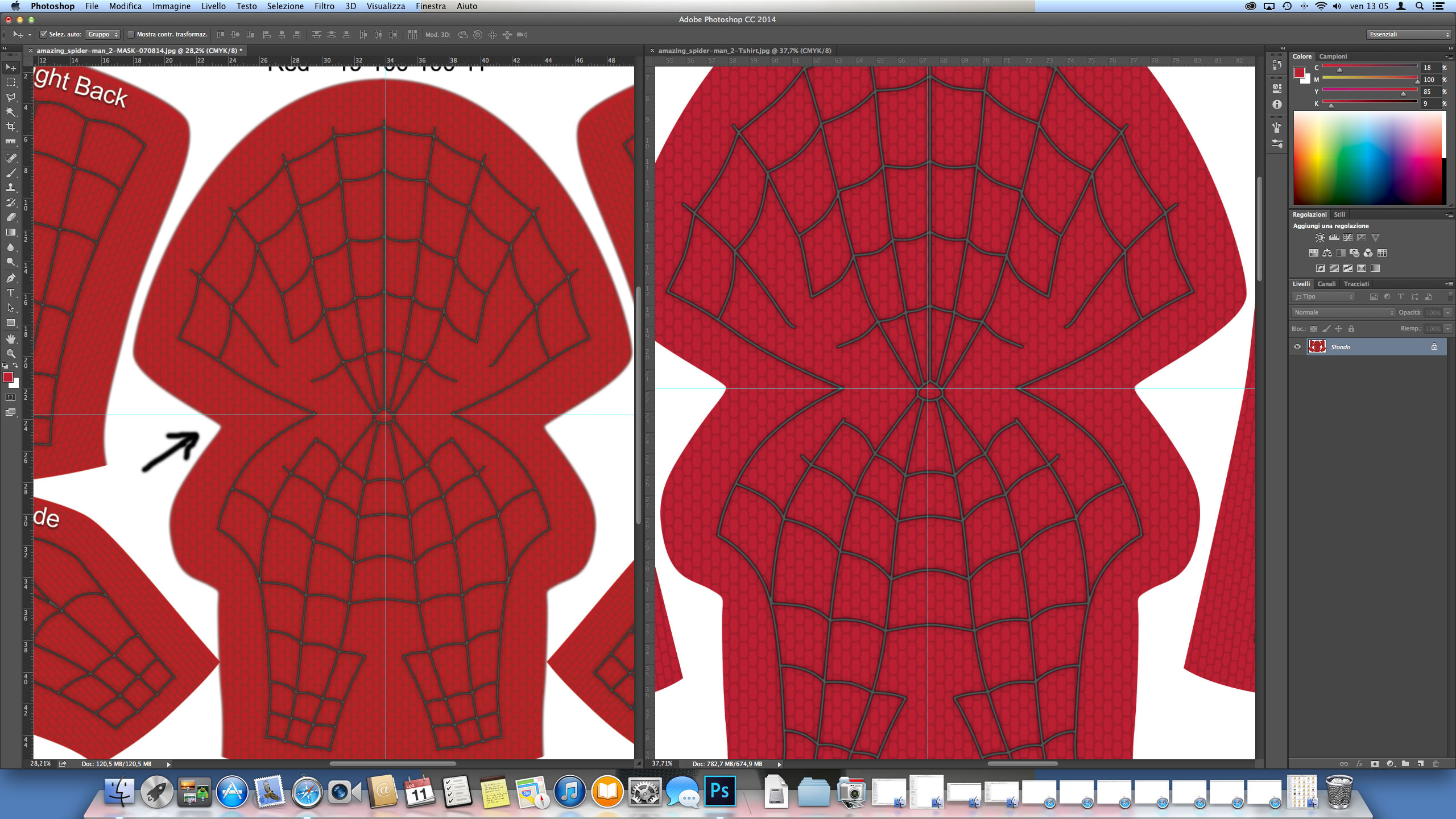This screenshot has height=819, width=1456.
Task: Add a Brightness/Contrast adjustment
Action: pos(1320,238)
